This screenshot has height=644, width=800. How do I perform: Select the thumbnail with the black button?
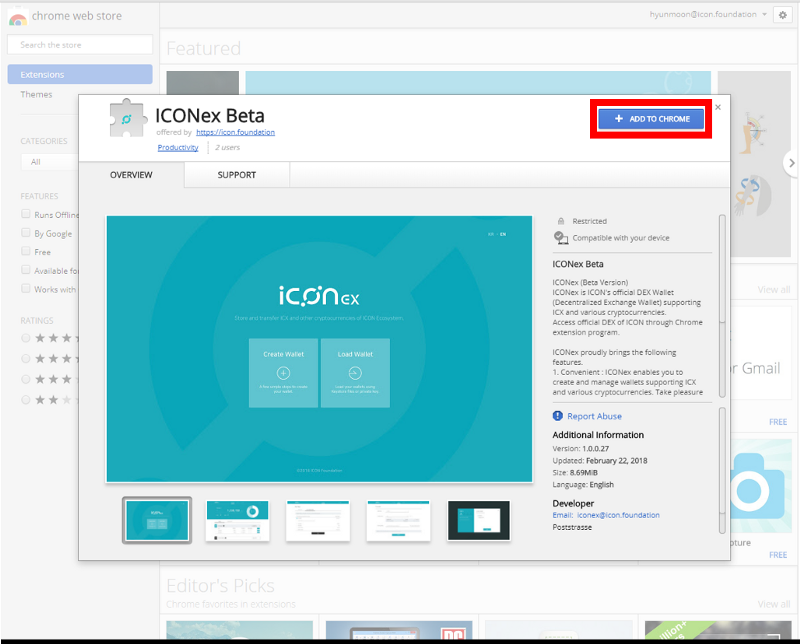(x=318, y=521)
